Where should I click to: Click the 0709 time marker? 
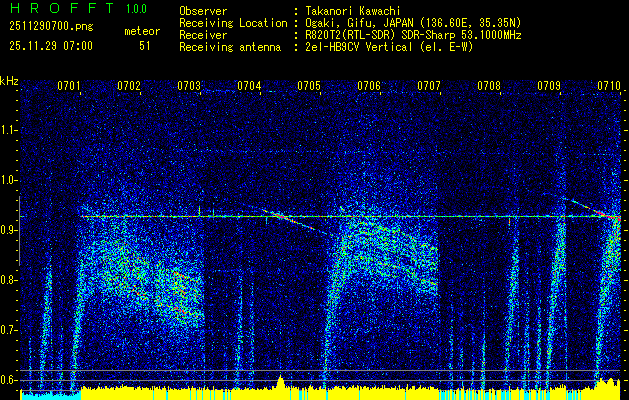click(x=548, y=86)
